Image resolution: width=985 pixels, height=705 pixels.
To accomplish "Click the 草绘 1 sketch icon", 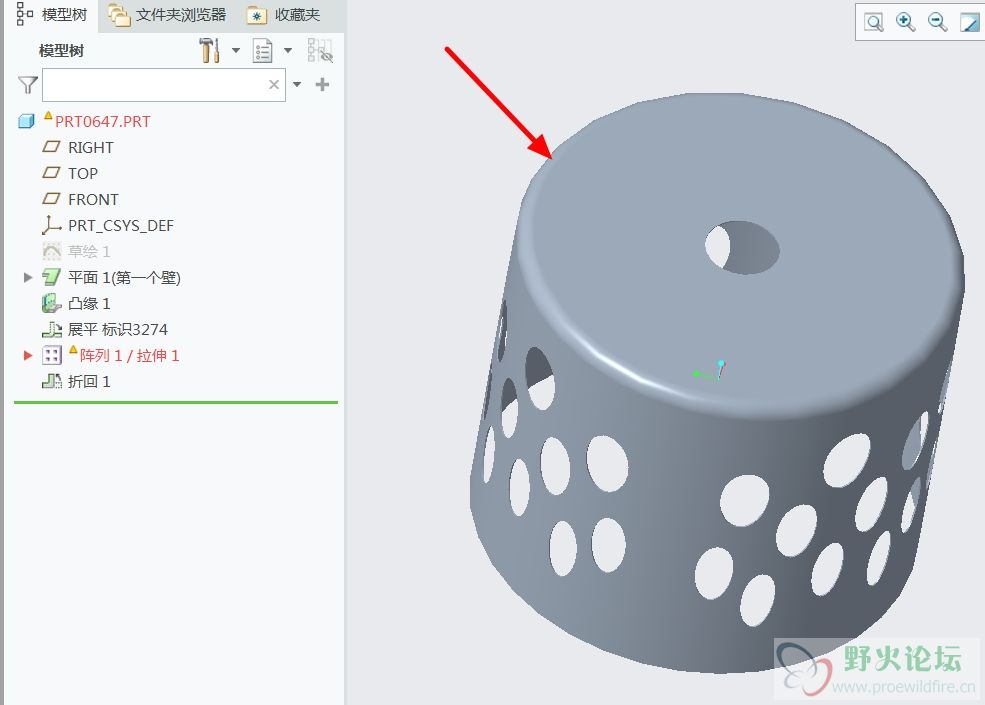I will (x=52, y=251).
